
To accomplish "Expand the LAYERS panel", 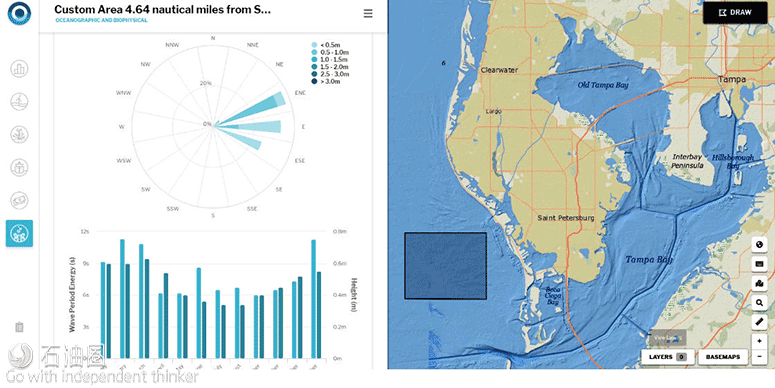I will point(668,357).
